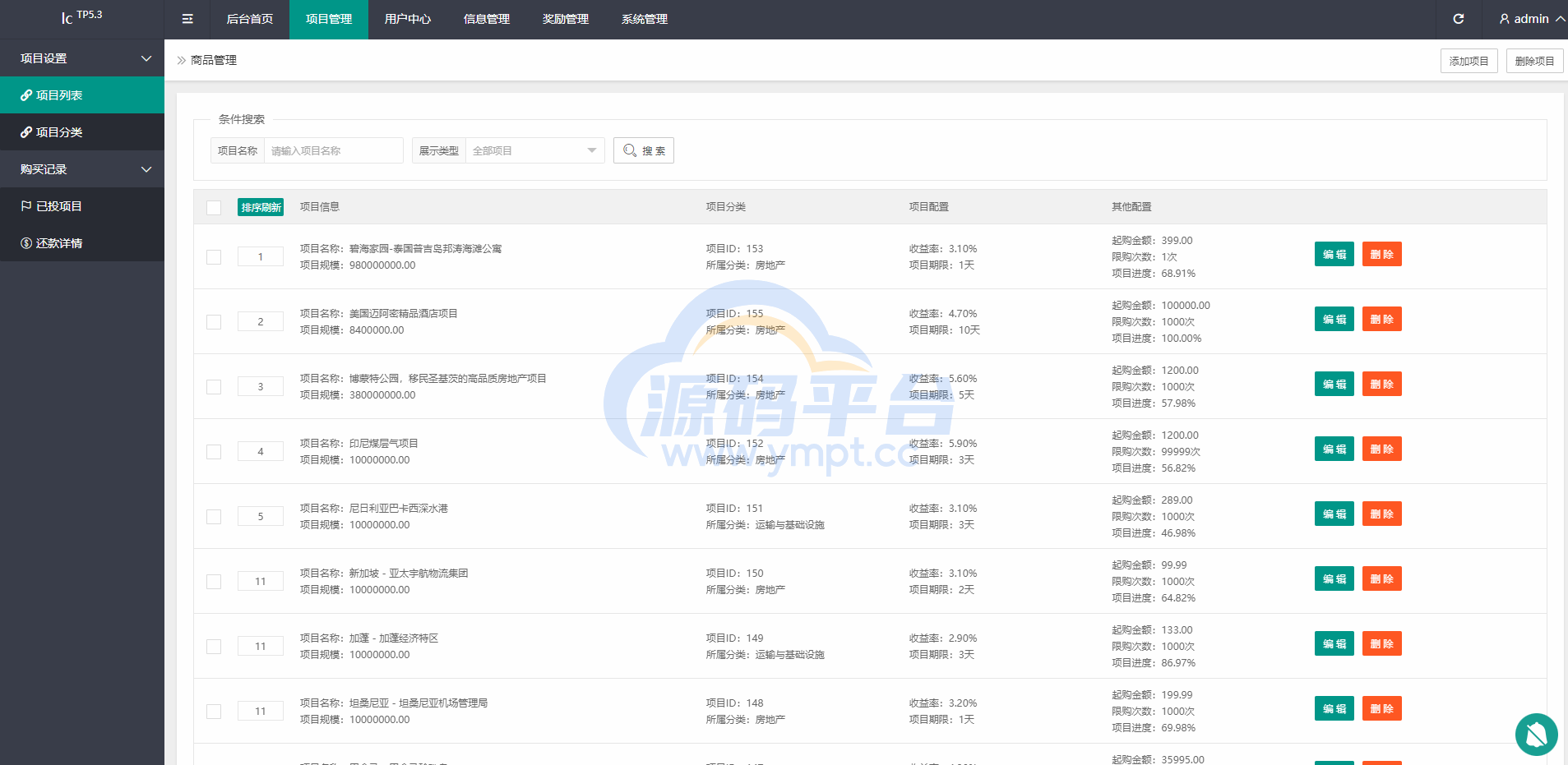
Task: Delete project ID 152 with 删除 button
Action: 1381,449
